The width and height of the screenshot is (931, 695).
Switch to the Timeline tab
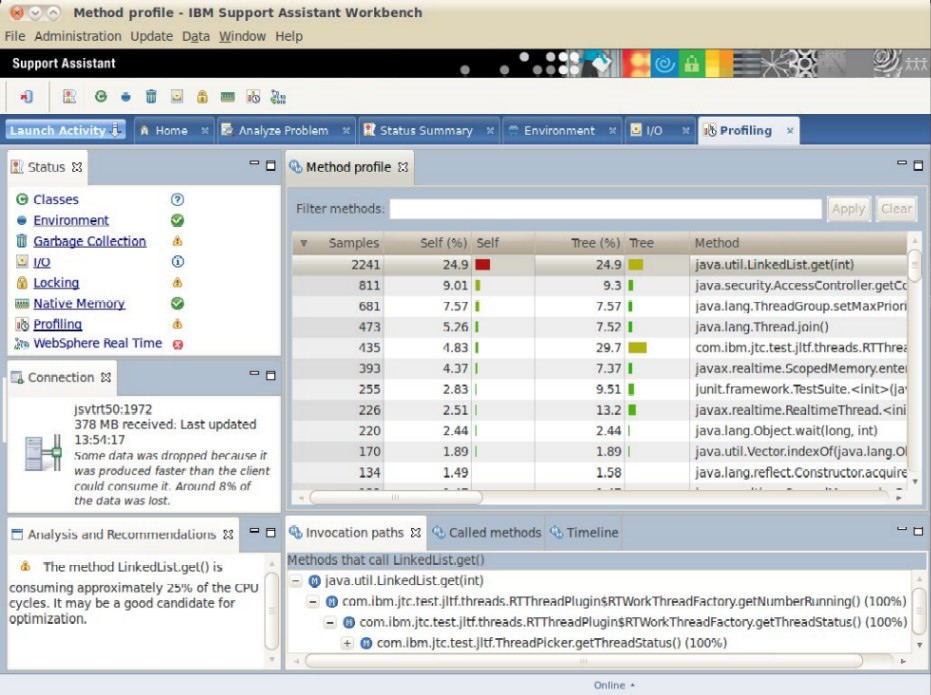[x=585, y=532]
